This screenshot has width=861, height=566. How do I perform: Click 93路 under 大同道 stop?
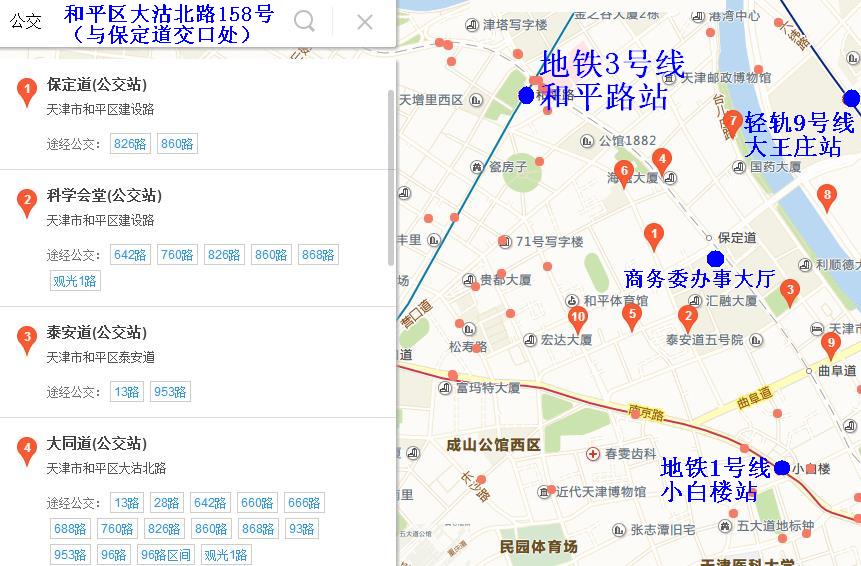(x=301, y=529)
